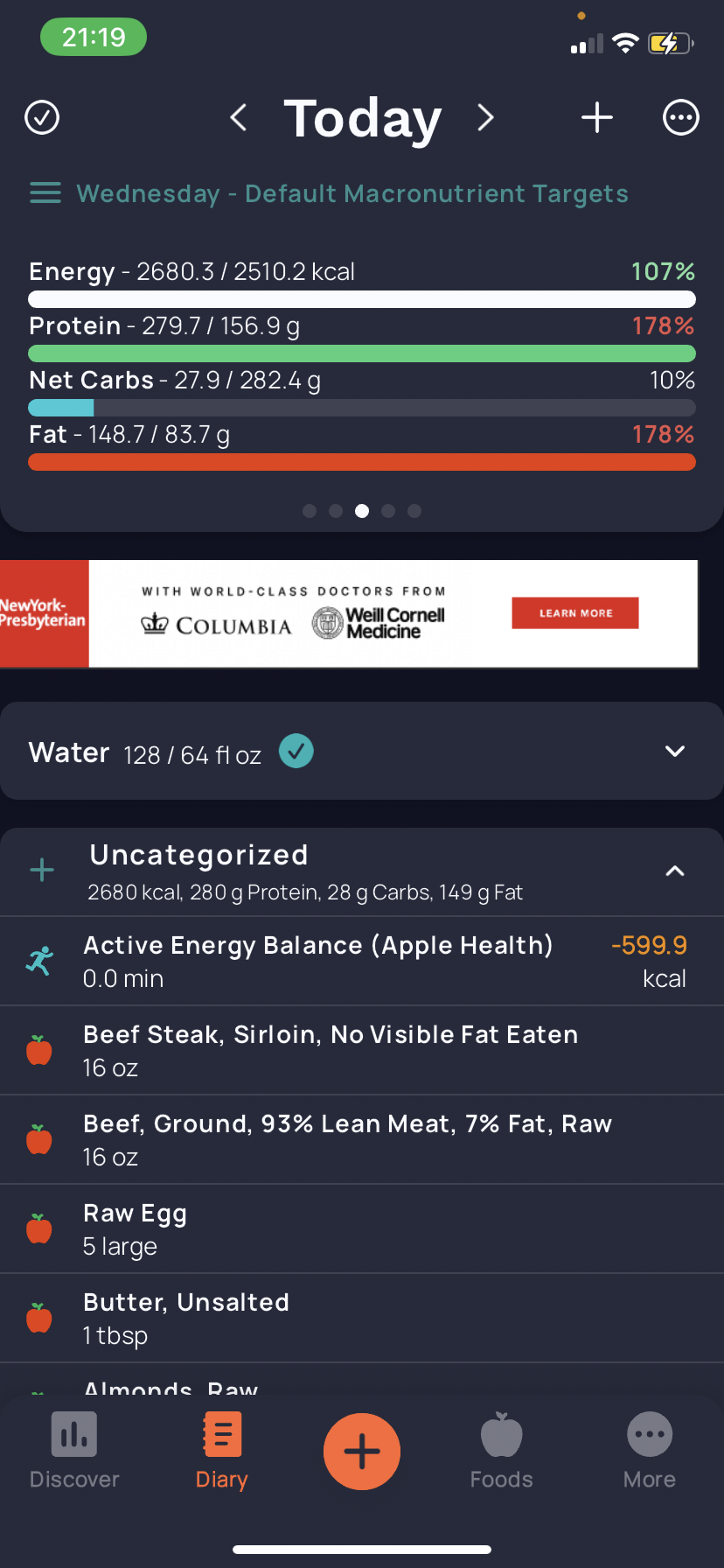Screen dimensions: 724x1568
Task: Open the hamburger macronutrient targets menu
Action: tap(45, 193)
